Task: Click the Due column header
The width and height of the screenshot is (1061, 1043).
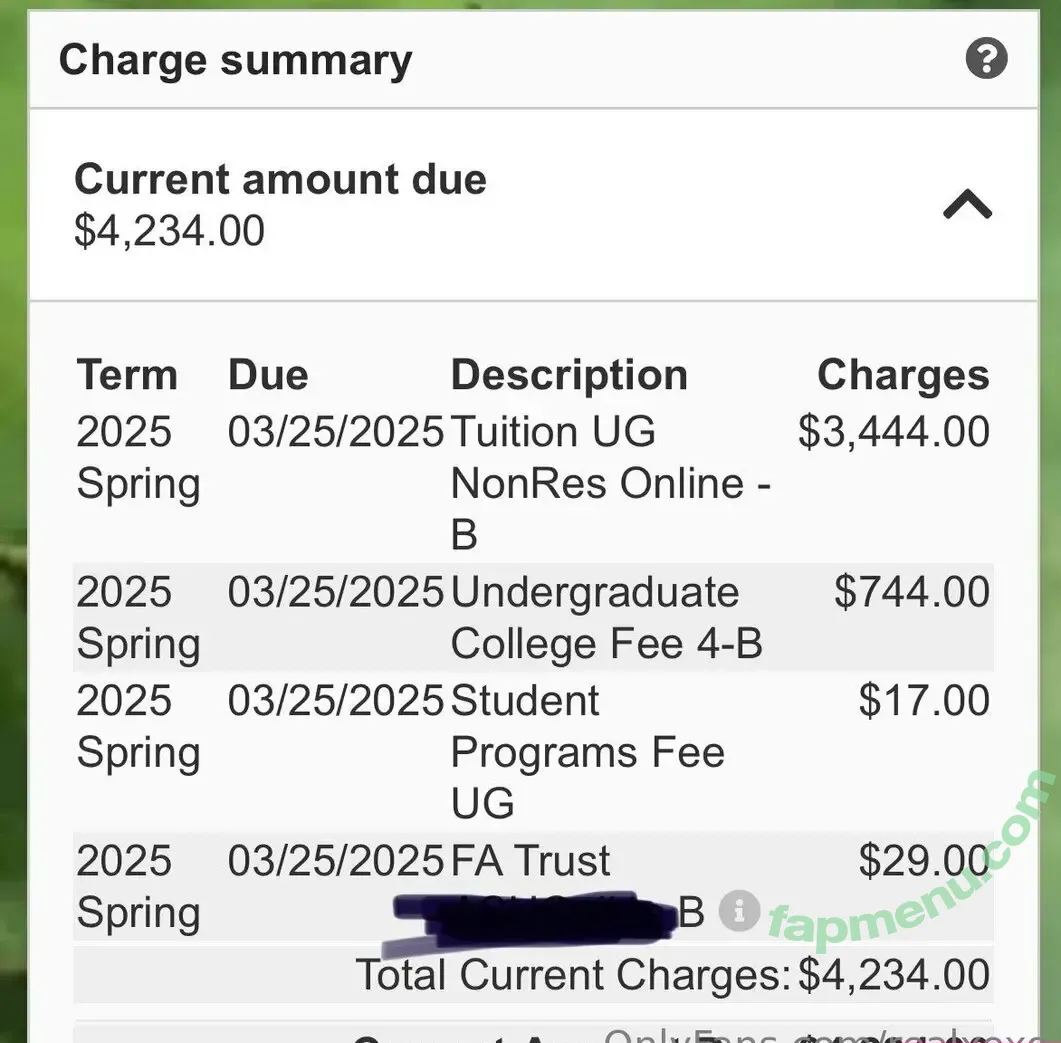Action: (268, 374)
